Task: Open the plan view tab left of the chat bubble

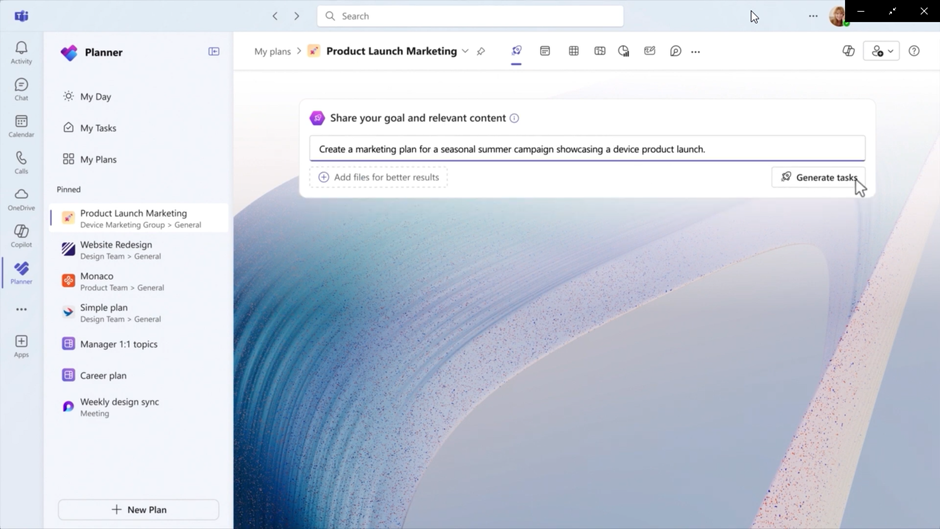Action: [x=649, y=52]
